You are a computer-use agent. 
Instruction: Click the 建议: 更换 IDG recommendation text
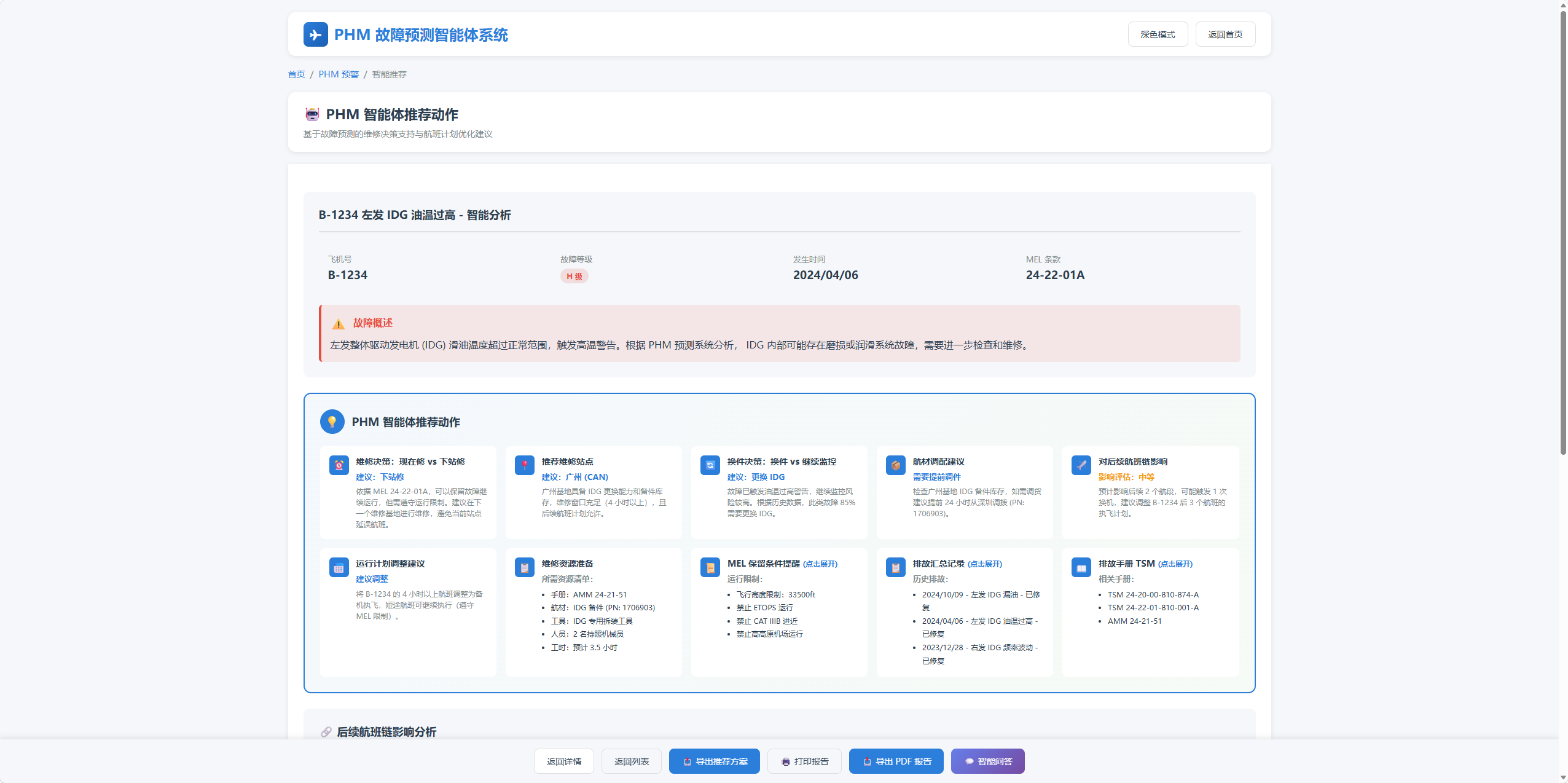(x=756, y=477)
